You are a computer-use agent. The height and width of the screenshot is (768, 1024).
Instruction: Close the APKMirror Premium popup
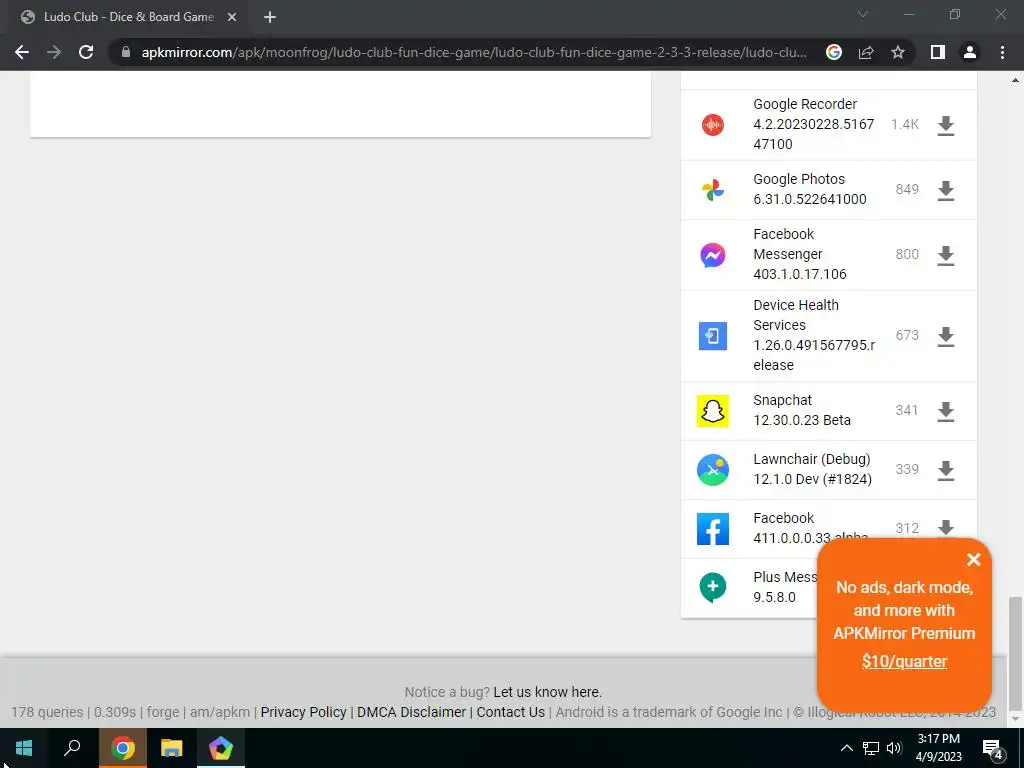pos(974,559)
